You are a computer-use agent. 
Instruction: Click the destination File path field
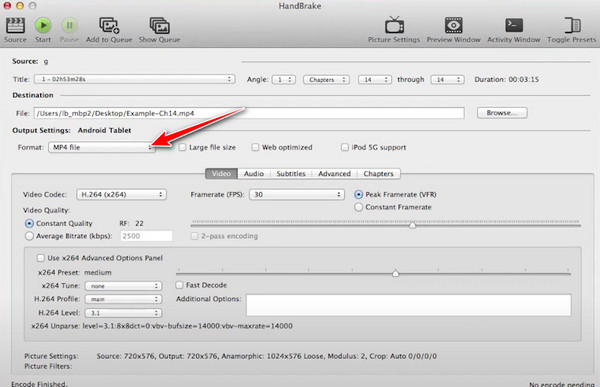point(249,113)
